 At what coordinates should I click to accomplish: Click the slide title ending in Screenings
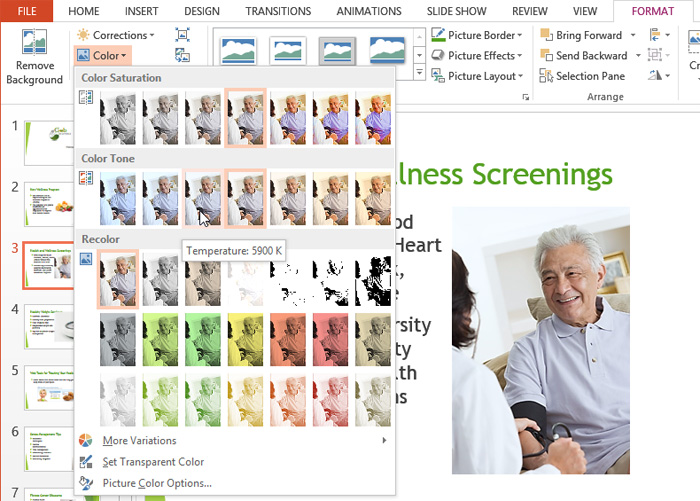click(504, 175)
